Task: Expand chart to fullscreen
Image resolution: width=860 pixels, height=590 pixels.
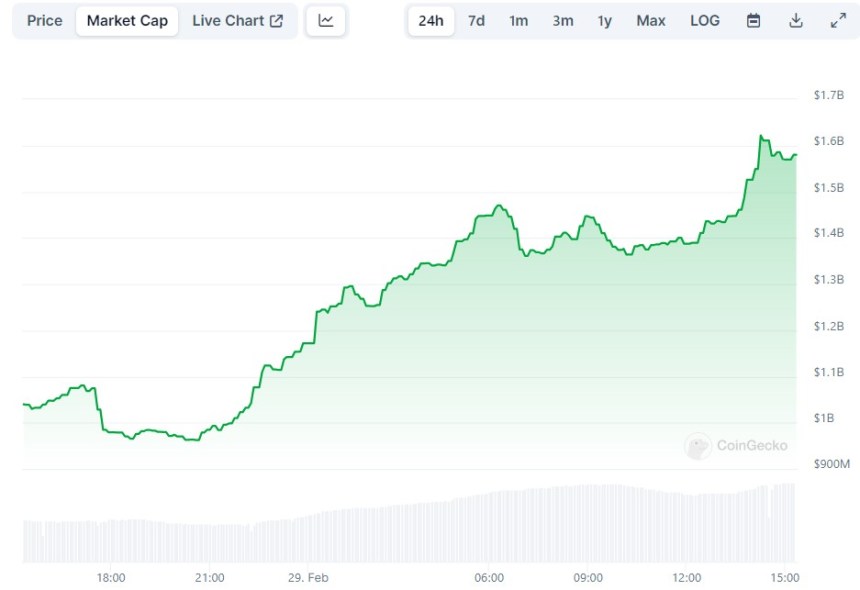Action: click(x=838, y=21)
